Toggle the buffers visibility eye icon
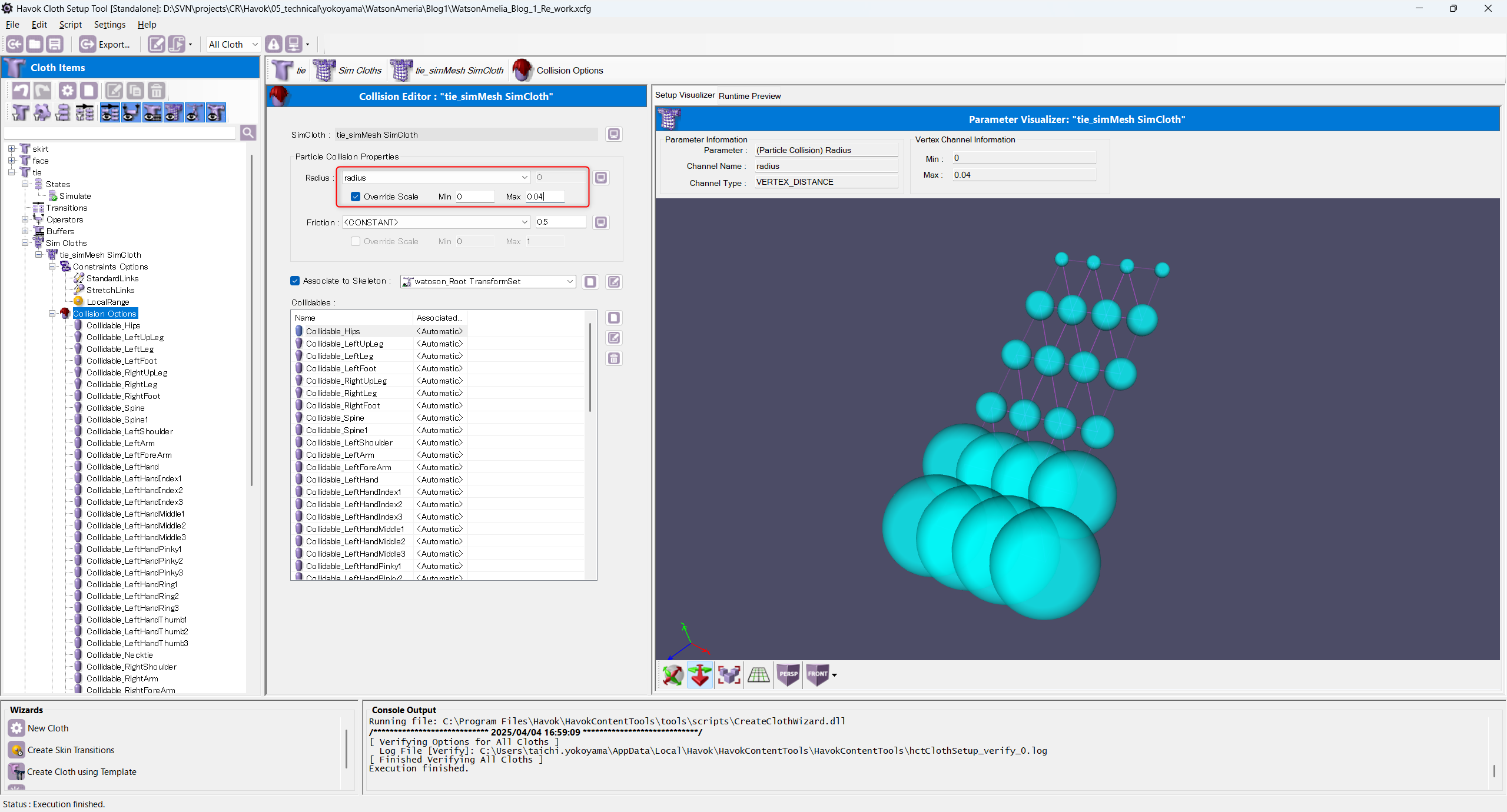Screen dimensions: 1507x812 pyautogui.click(x=152, y=112)
